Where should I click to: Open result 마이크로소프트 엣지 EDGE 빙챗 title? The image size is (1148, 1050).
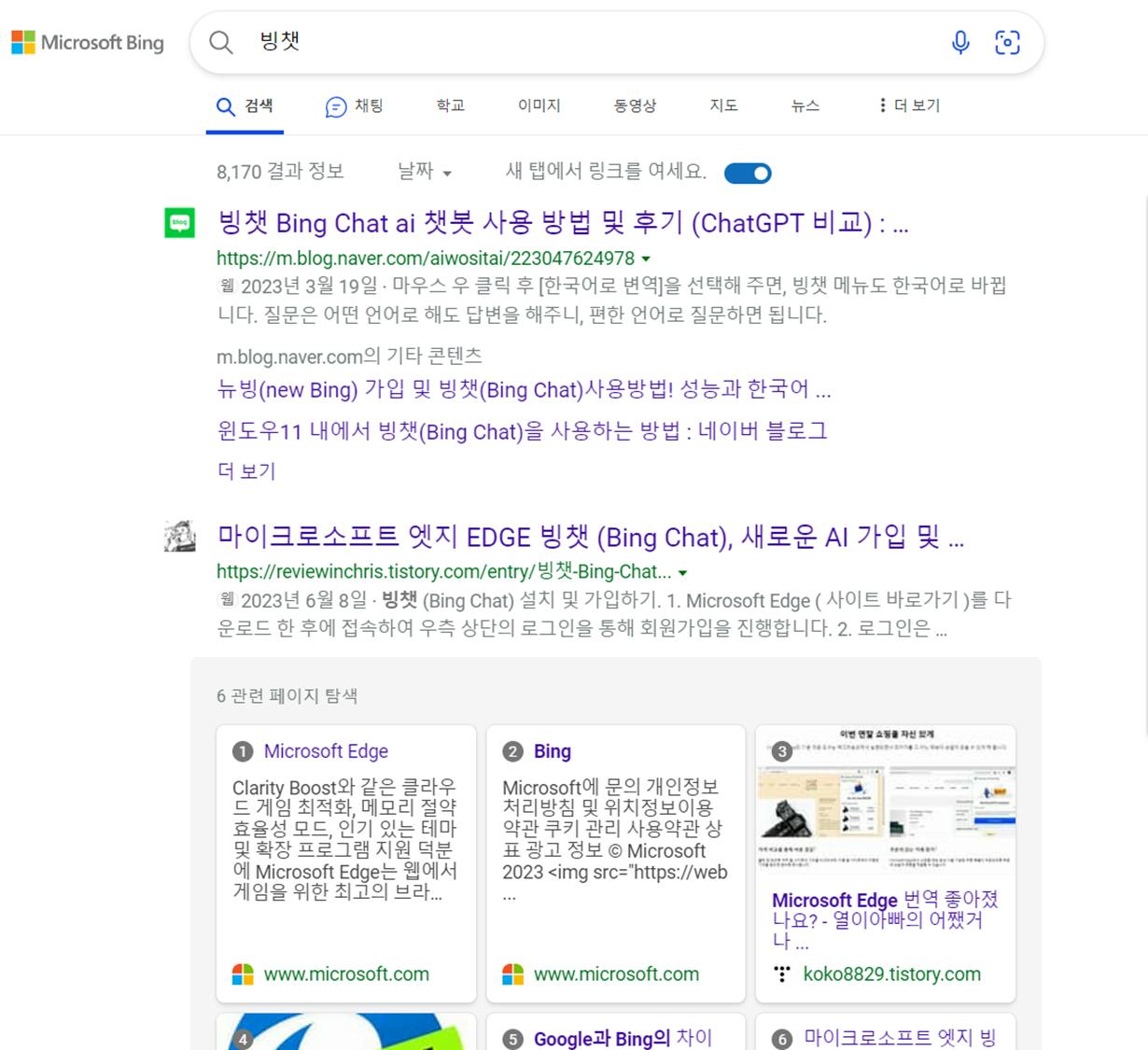coord(591,537)
